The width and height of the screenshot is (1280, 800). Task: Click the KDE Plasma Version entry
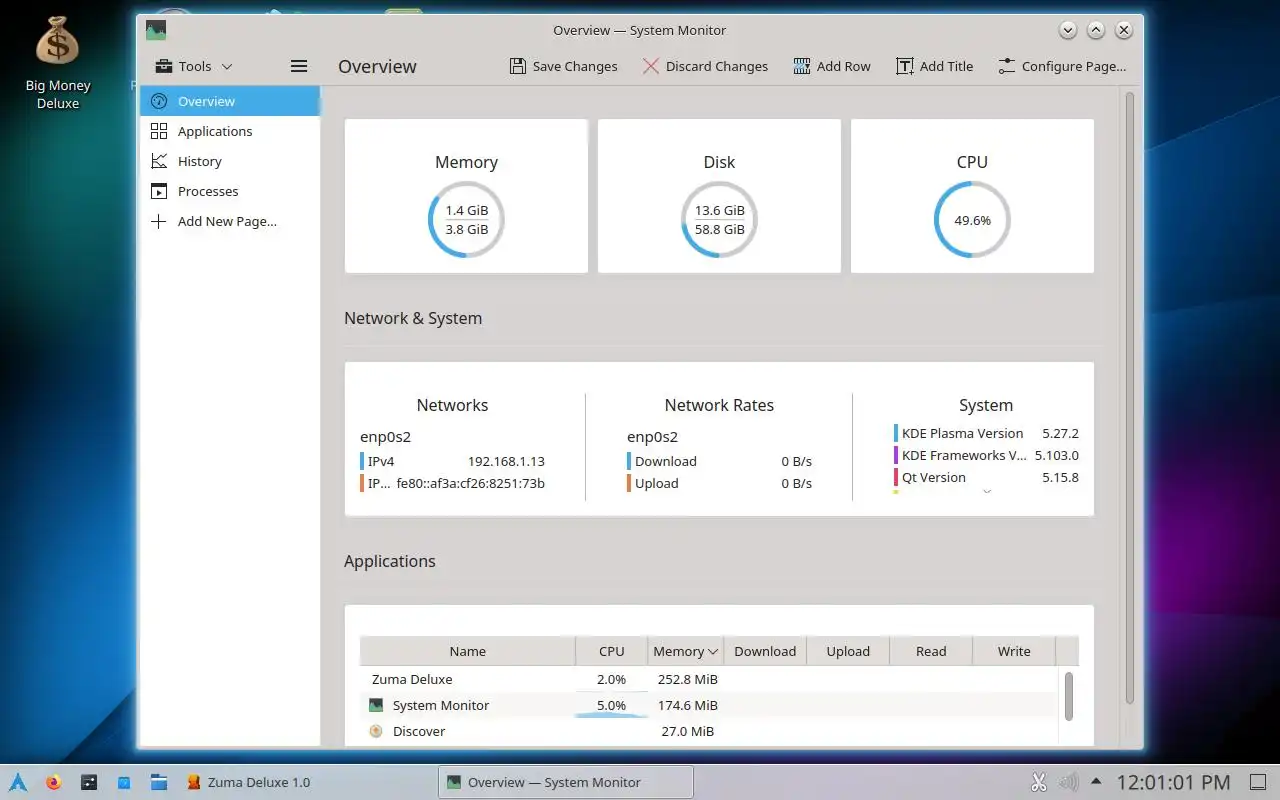tap(986, 433)
